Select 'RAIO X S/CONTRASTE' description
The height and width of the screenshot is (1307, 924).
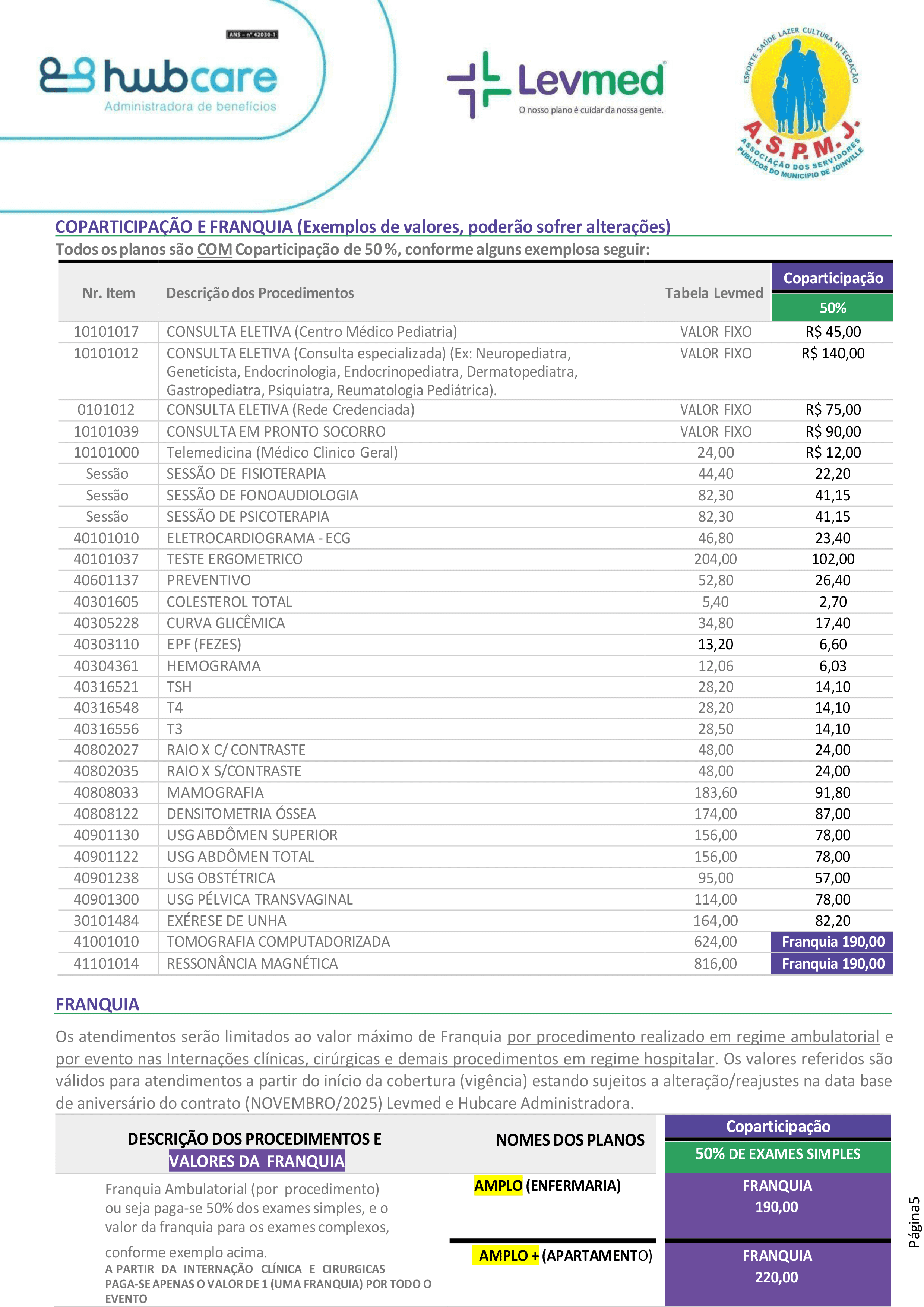[234, 771]
